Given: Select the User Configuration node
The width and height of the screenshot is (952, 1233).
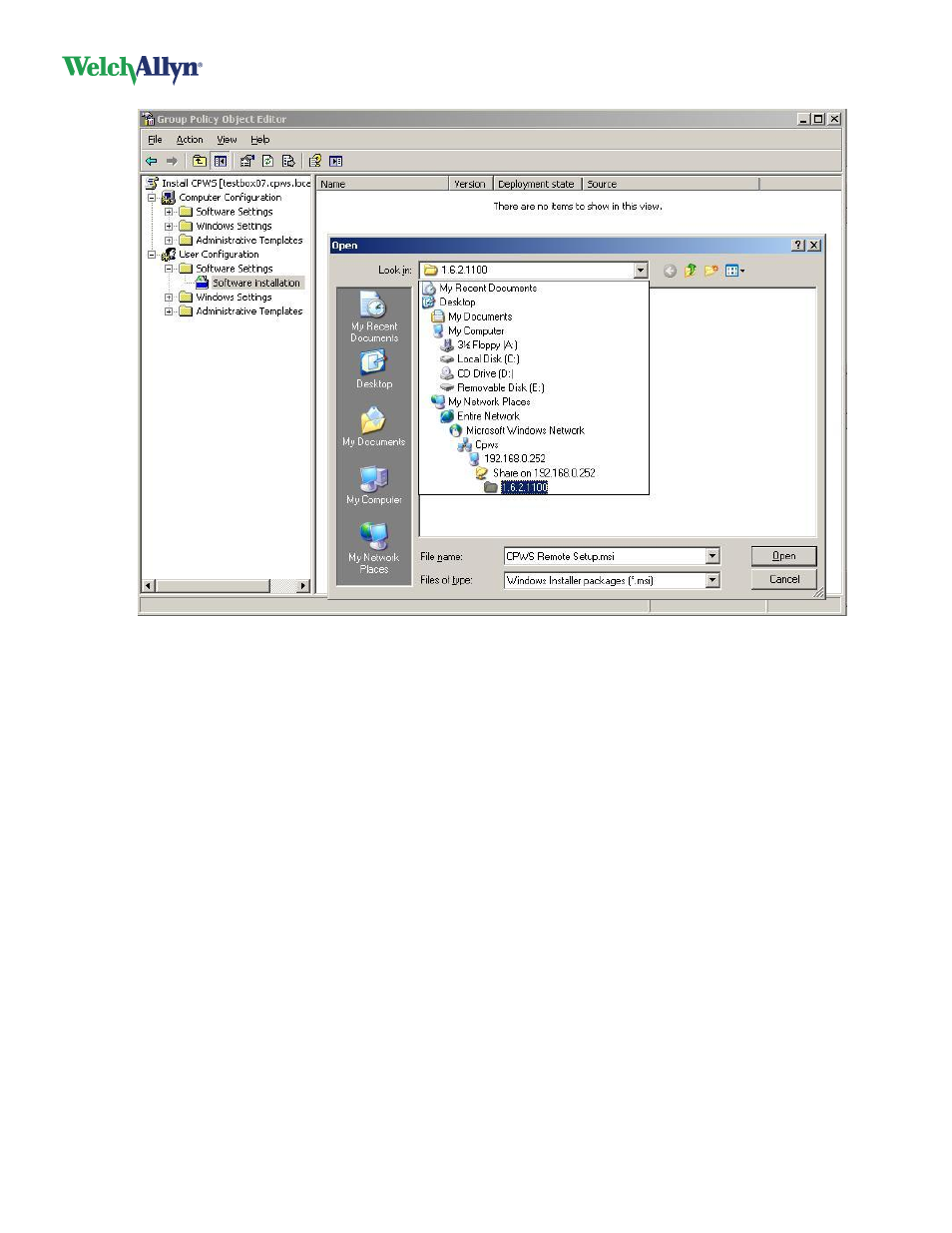Looking at the screenshot, I should [219, 255].
